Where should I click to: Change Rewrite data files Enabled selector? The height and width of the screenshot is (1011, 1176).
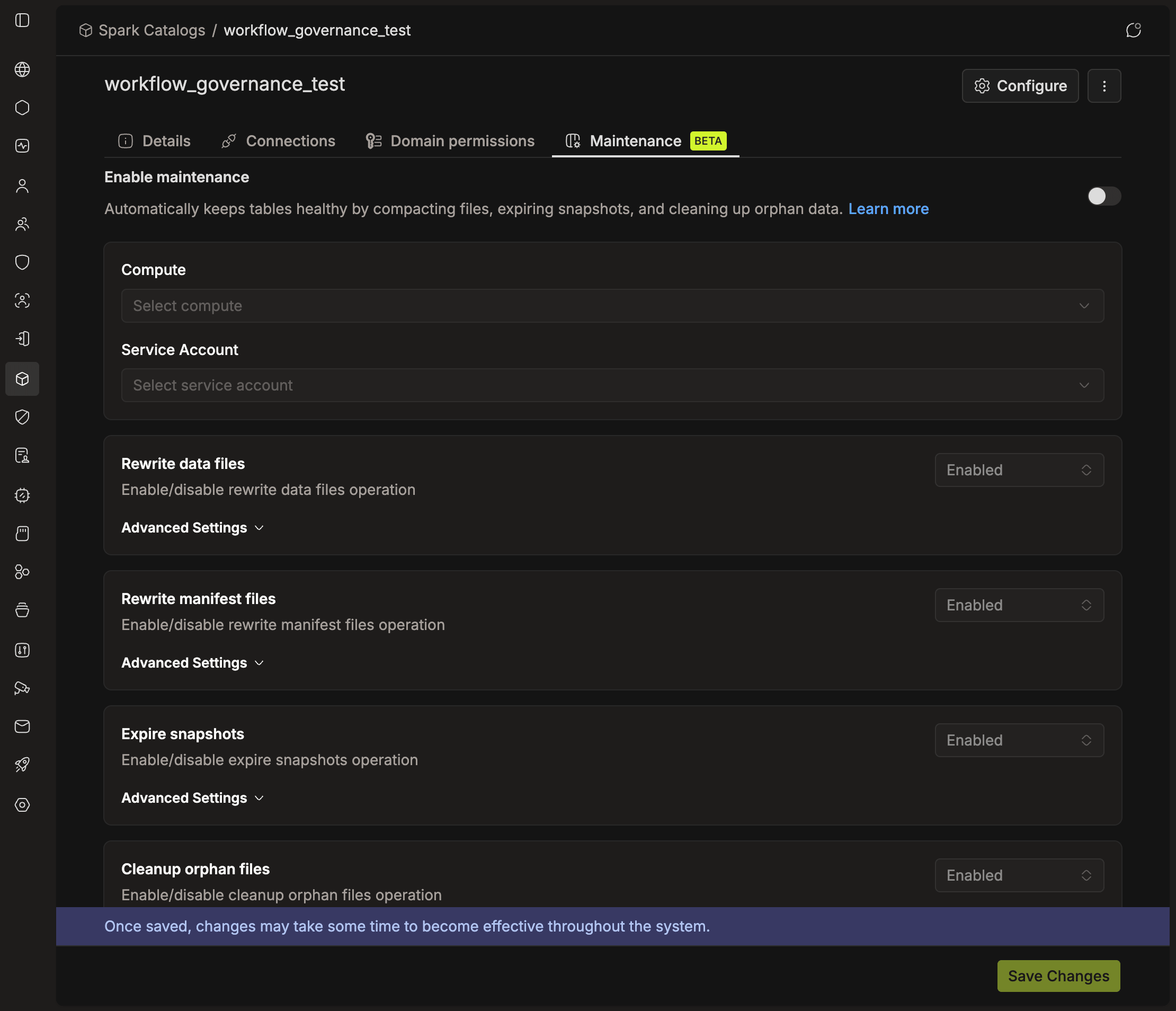pyautogui.click(x=1019, y=470)
